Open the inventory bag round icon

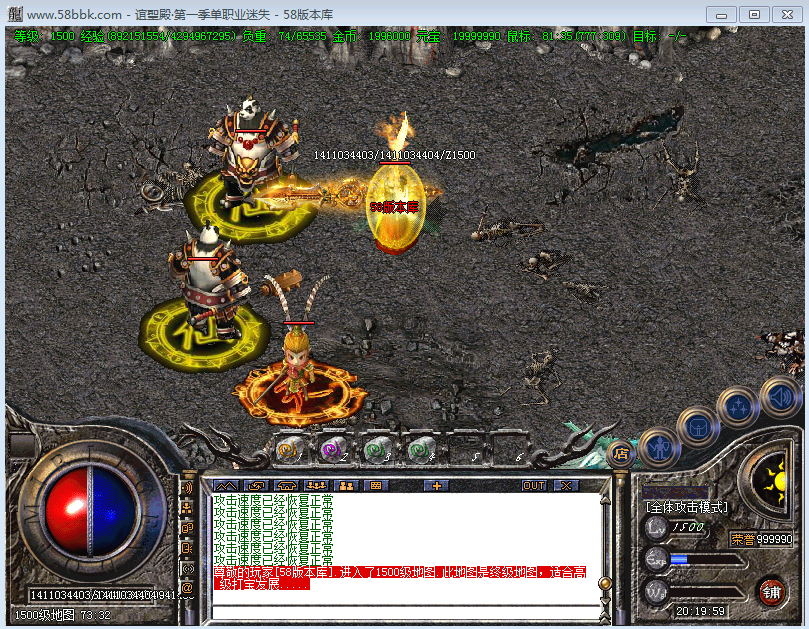(698, 428)
